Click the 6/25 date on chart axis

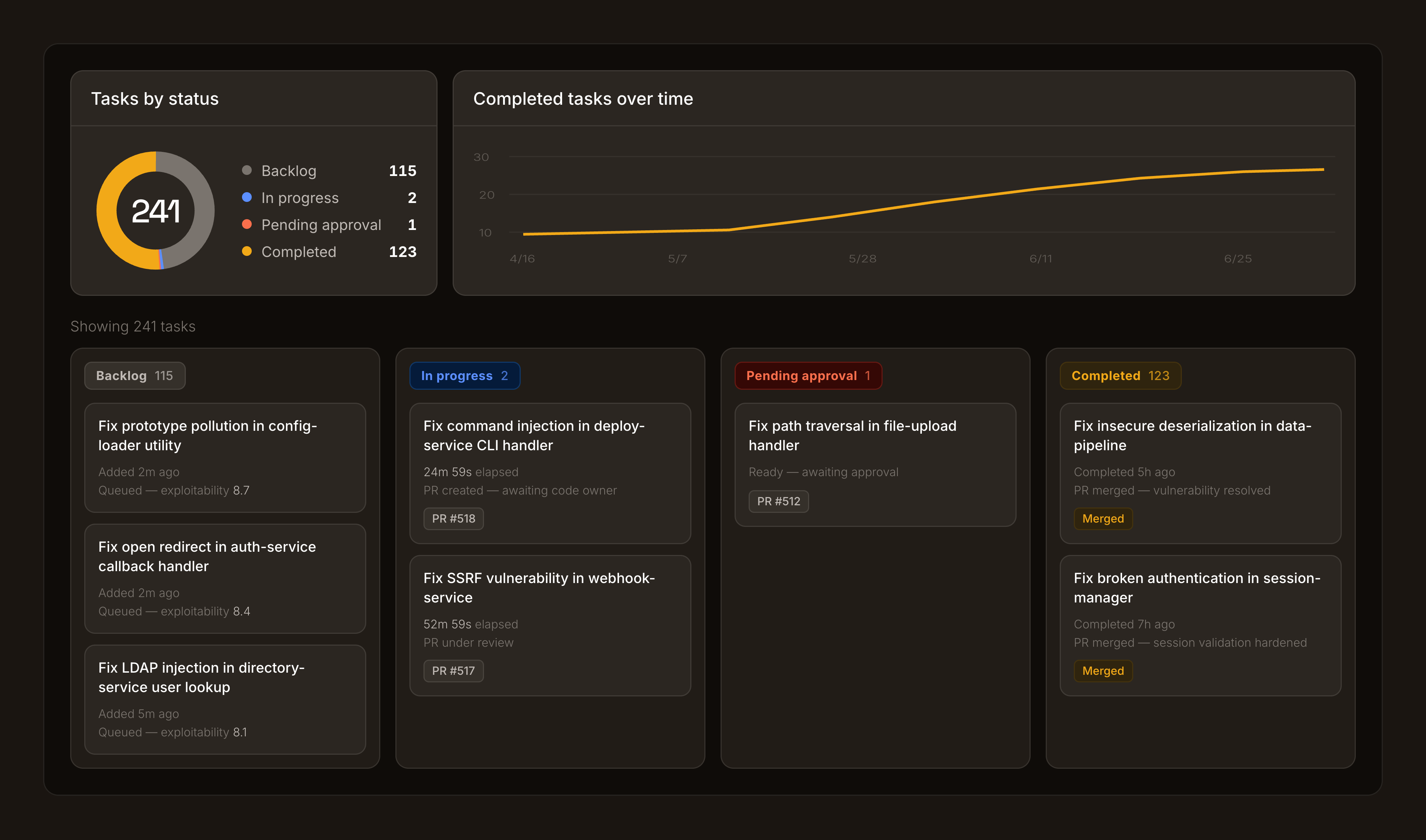1238,259
